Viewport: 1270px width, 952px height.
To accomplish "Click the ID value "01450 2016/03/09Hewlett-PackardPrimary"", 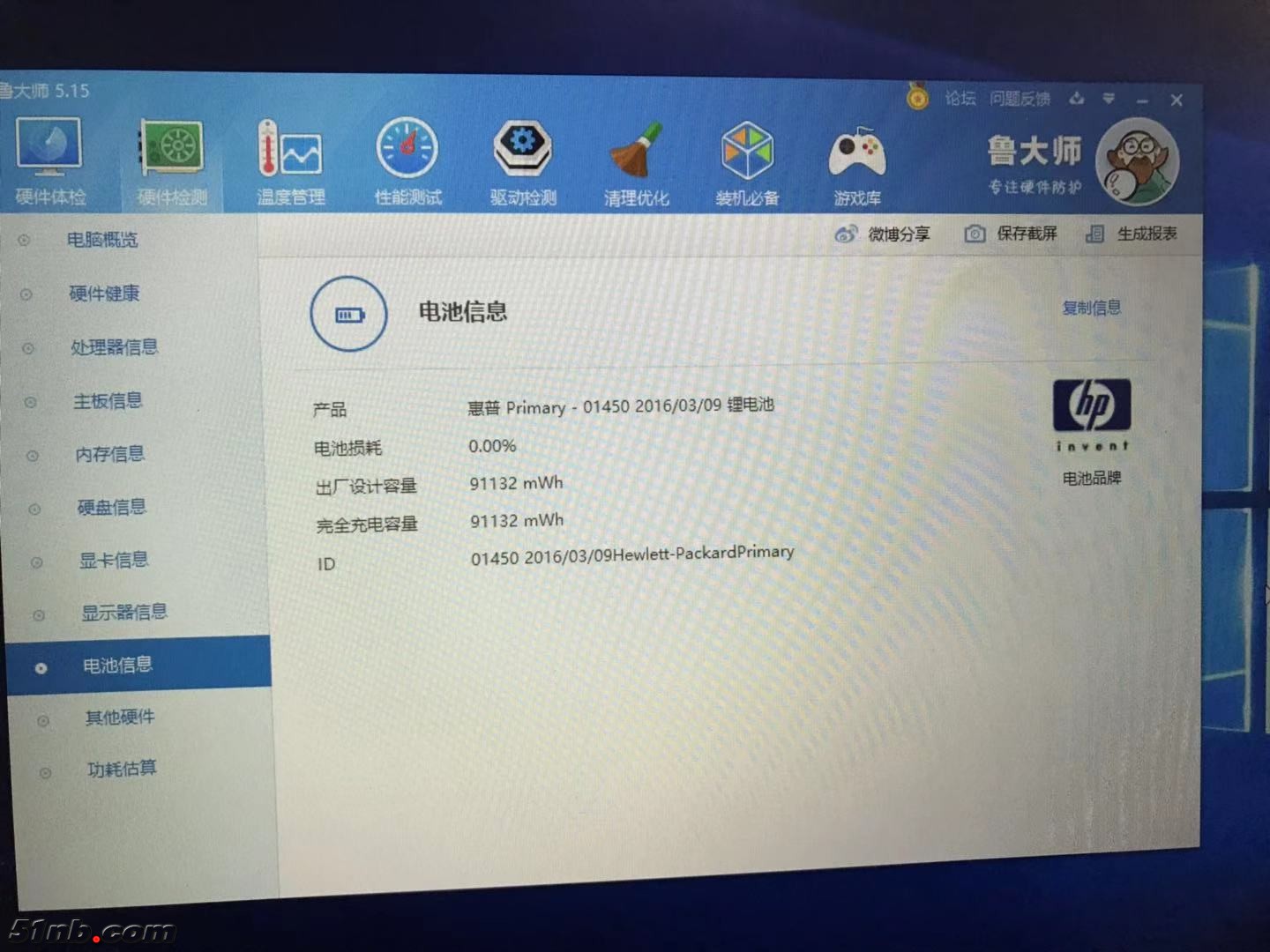I will coord(632,554).
